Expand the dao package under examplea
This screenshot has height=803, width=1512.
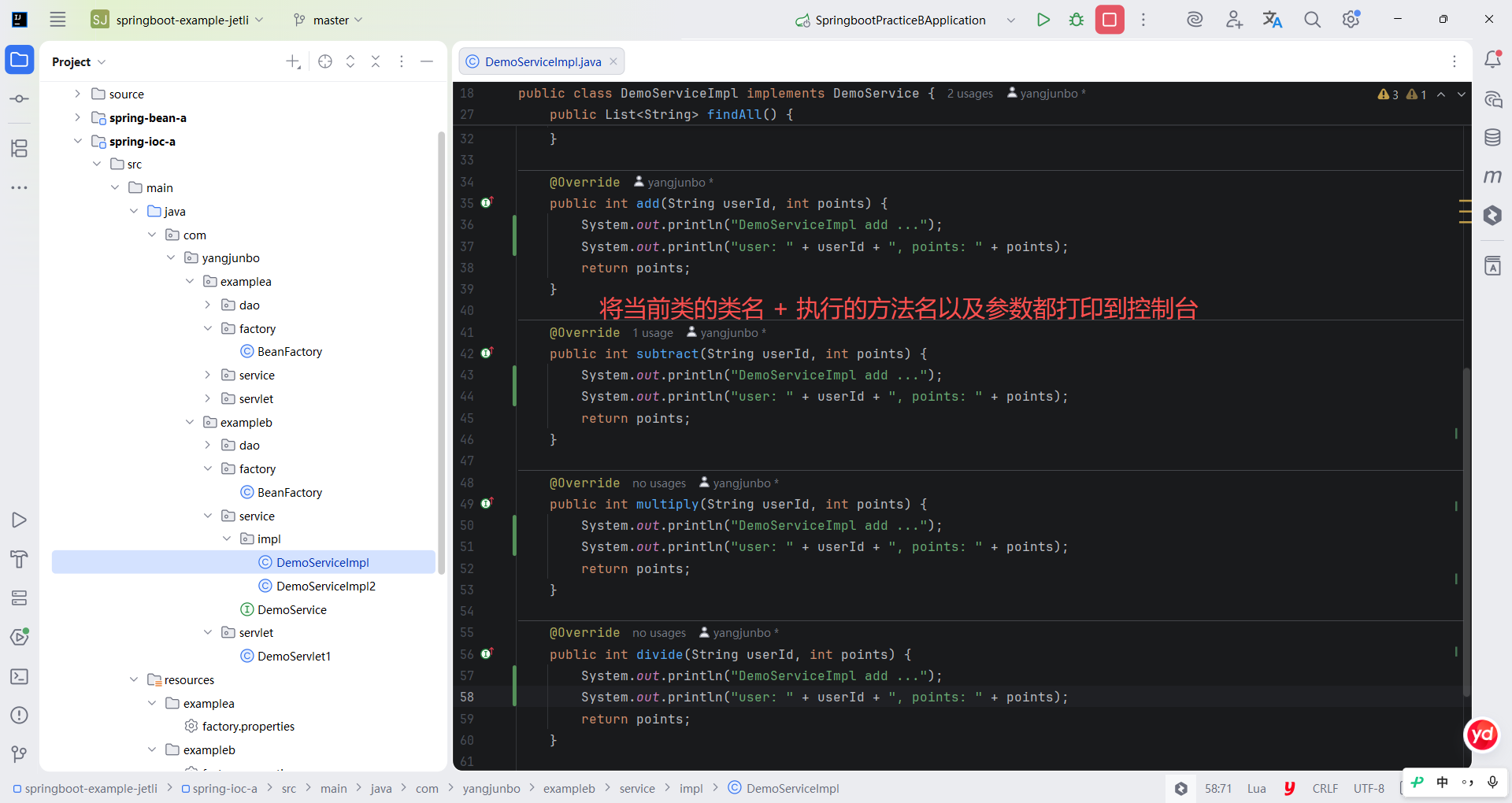[x=208, y=305]
